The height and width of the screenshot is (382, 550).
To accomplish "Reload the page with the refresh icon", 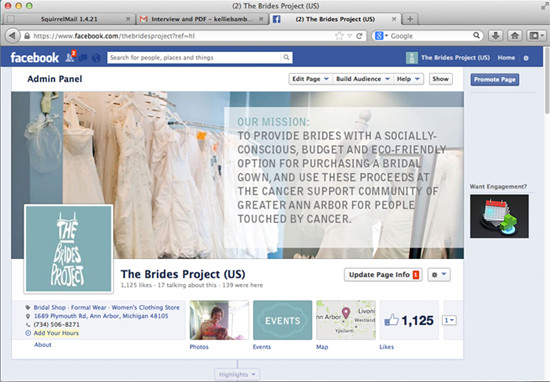I will [359, 36].
